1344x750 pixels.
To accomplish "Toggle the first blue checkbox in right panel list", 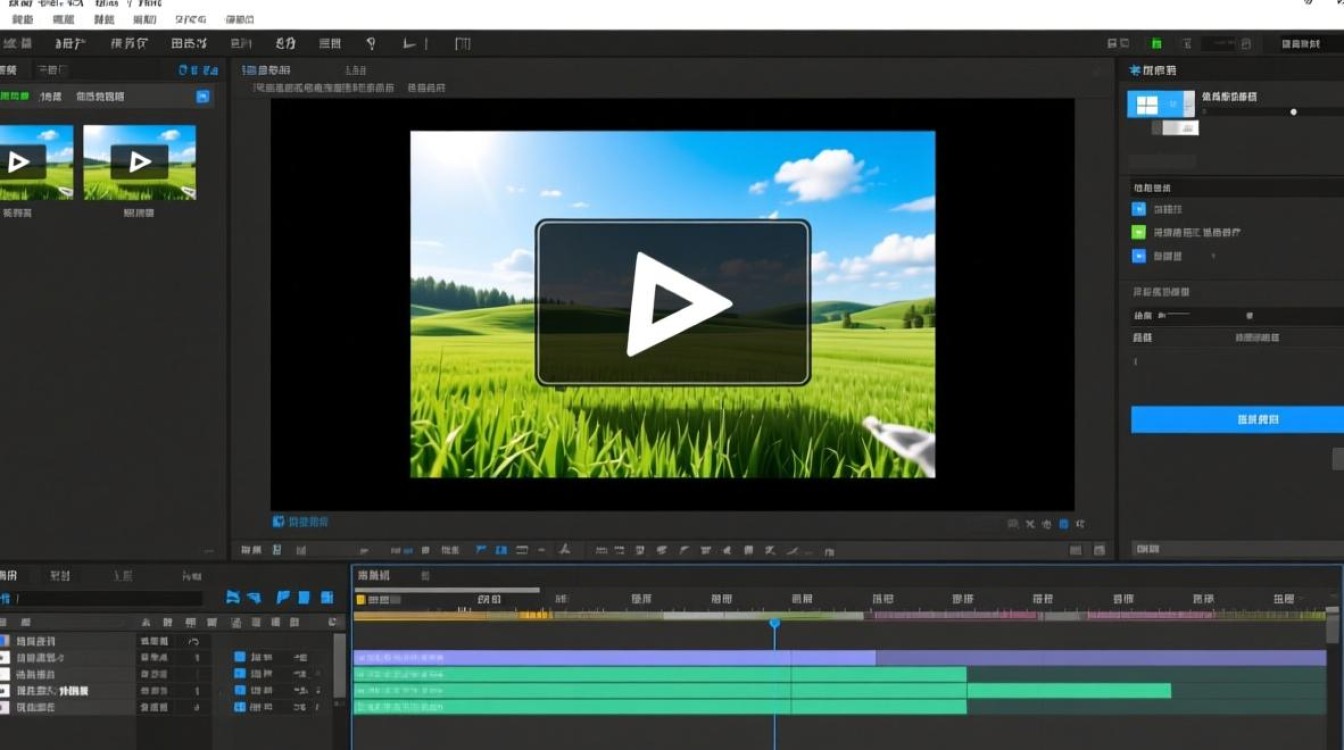I will pyautogui.click(x=1138, y=210).
